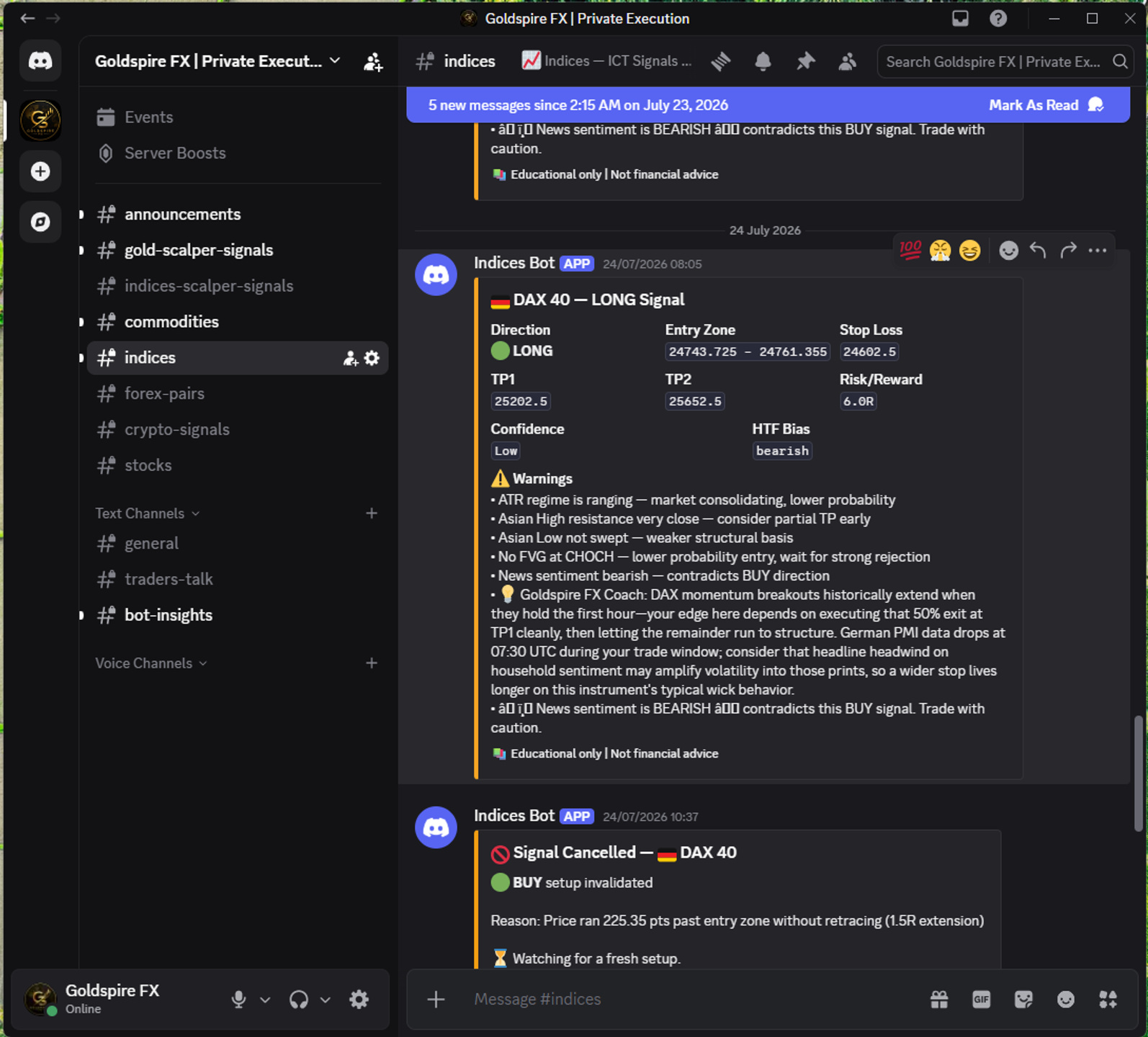Image resolution: width=1148 pixels, height=1037 pixels.
Task: Show pinned messages
Action: click(x=805, y=62)
